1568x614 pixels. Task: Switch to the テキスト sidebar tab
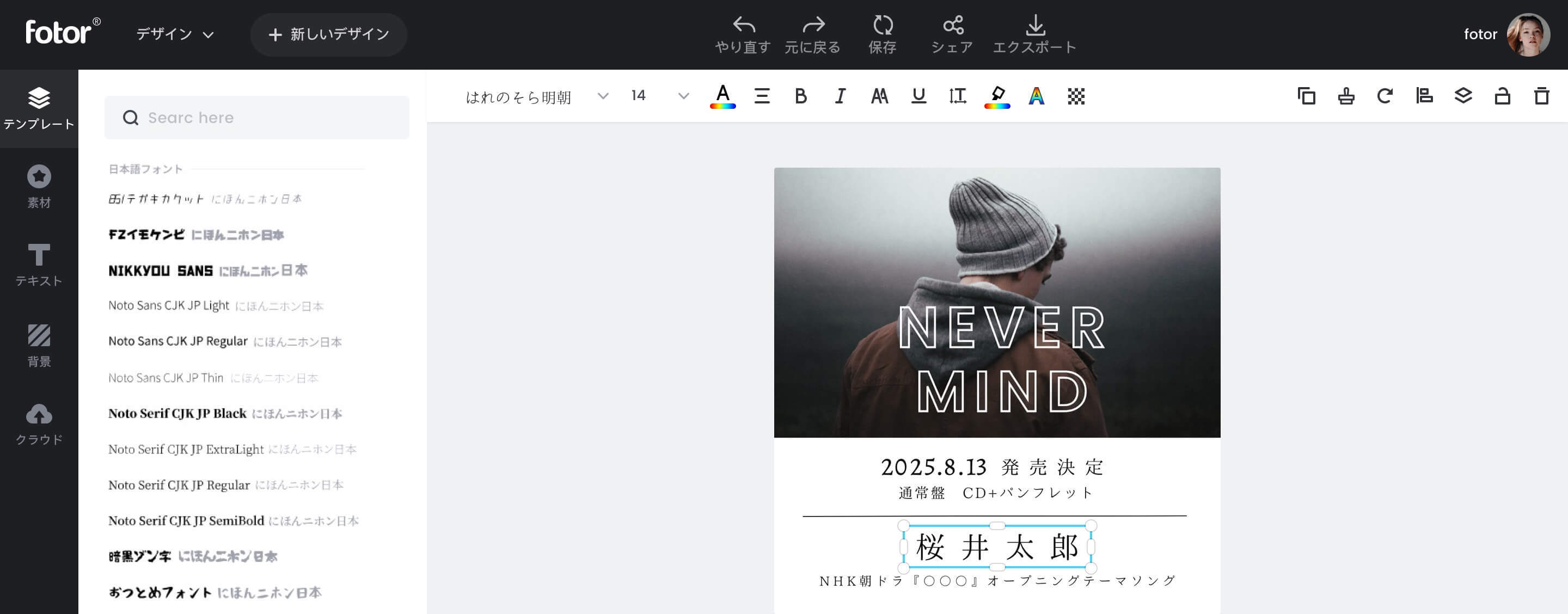pyautogui.click(x=39, y=265)
